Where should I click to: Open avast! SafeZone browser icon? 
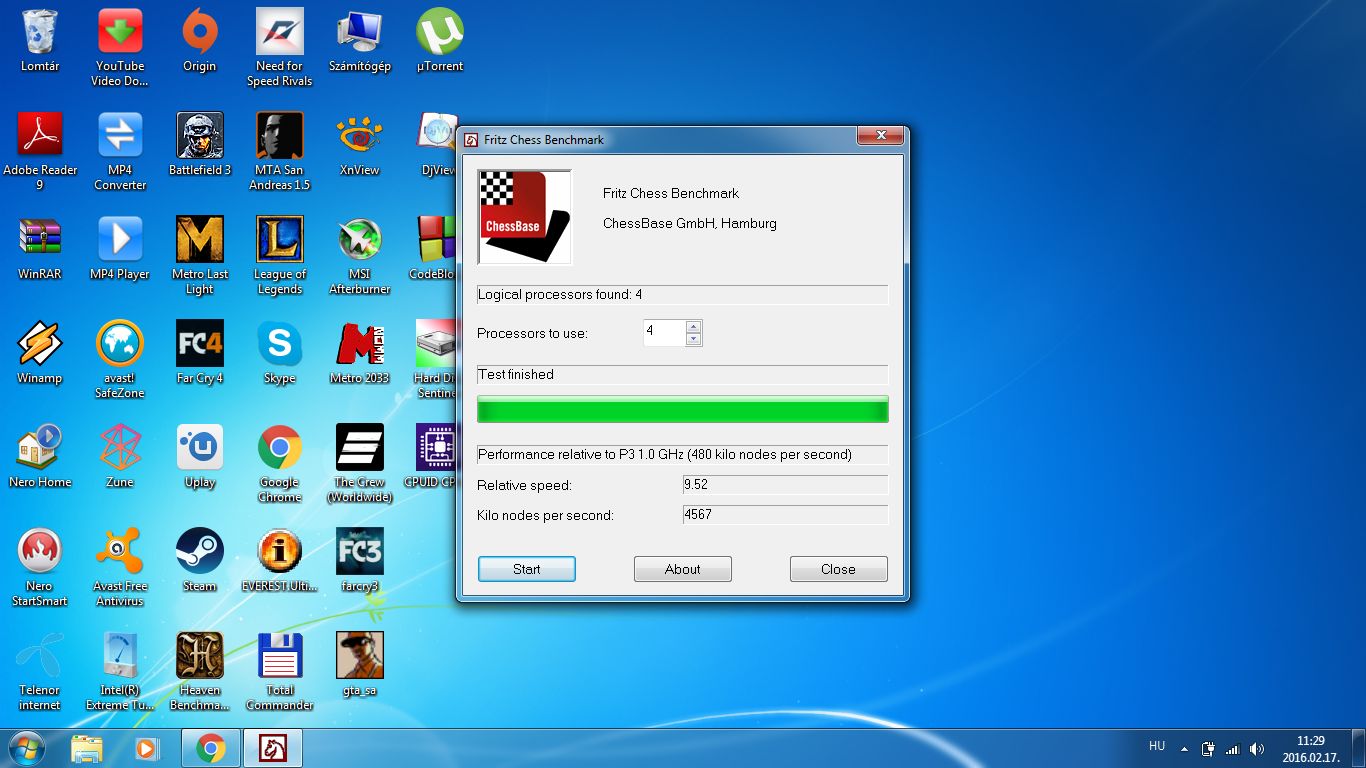coord(120,359)
